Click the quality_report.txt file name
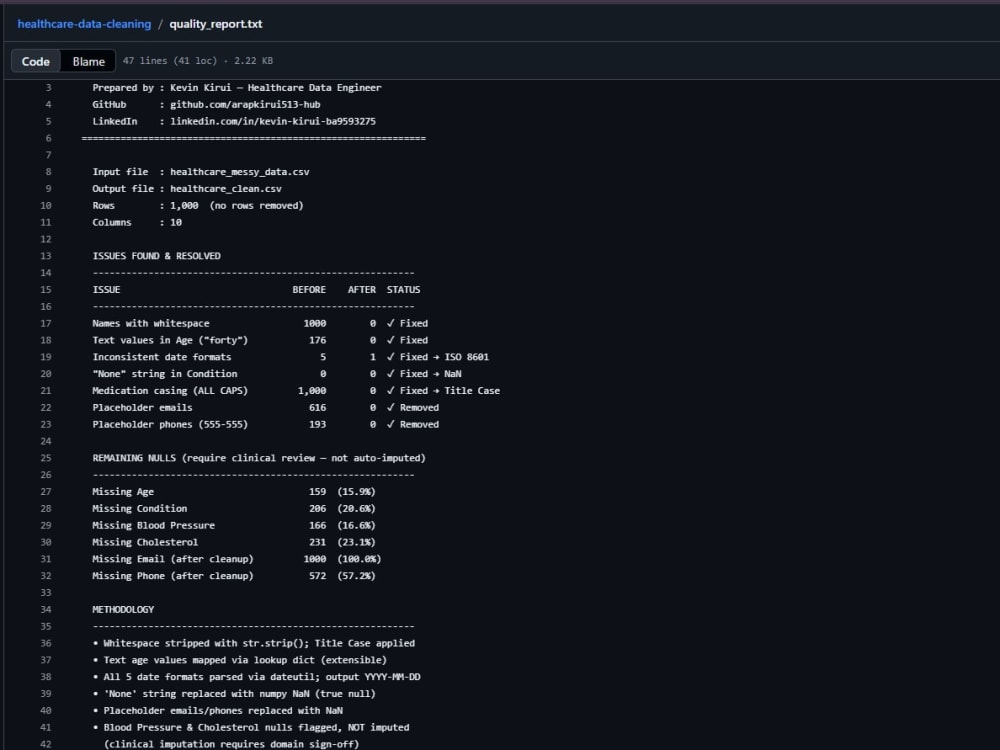1000x750 pixels. click(x=216, y=24)
